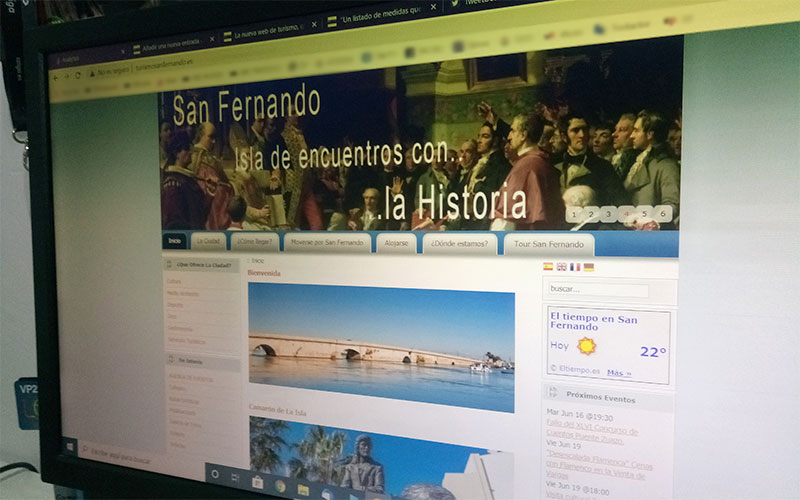The height and width of the screenshot is (500, 800).
Task: Open 'Moverse por San Fernando' tab
Action: click(x=327, y=242)
